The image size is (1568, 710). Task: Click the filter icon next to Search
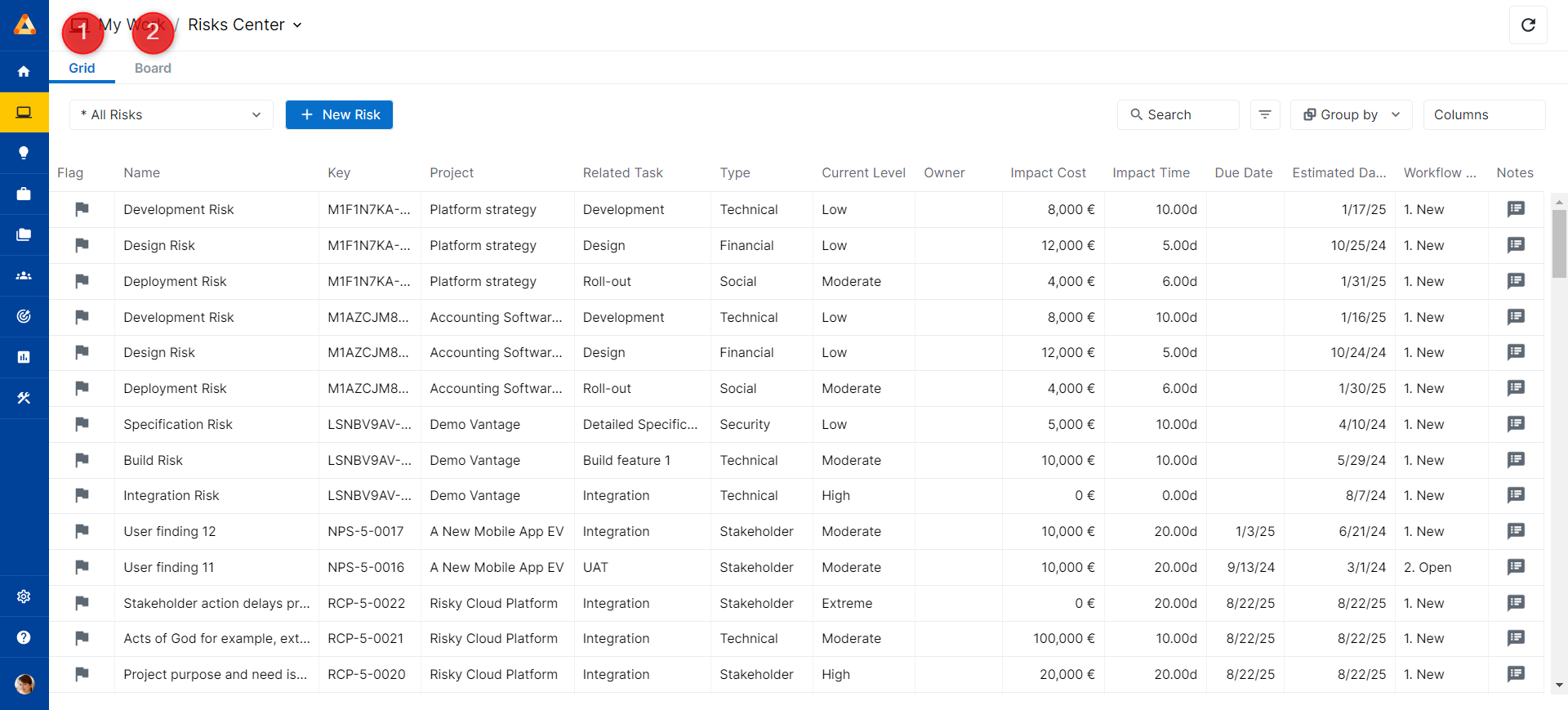[x=1264, y=114]
